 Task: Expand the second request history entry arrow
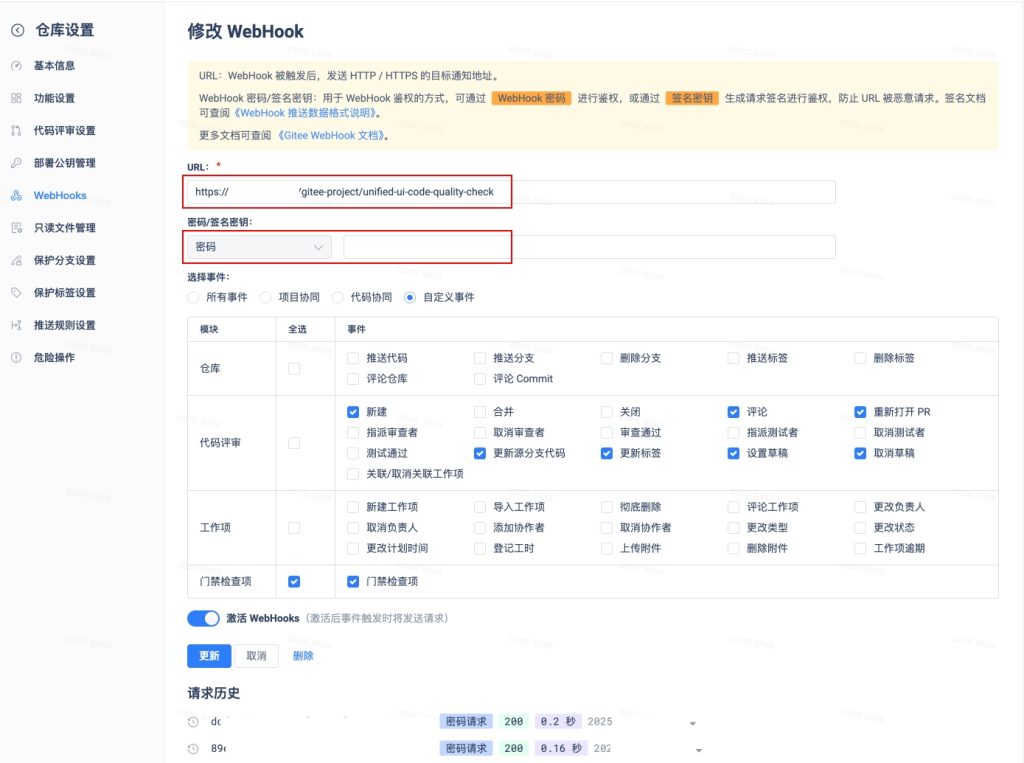(x=699, y=749)
